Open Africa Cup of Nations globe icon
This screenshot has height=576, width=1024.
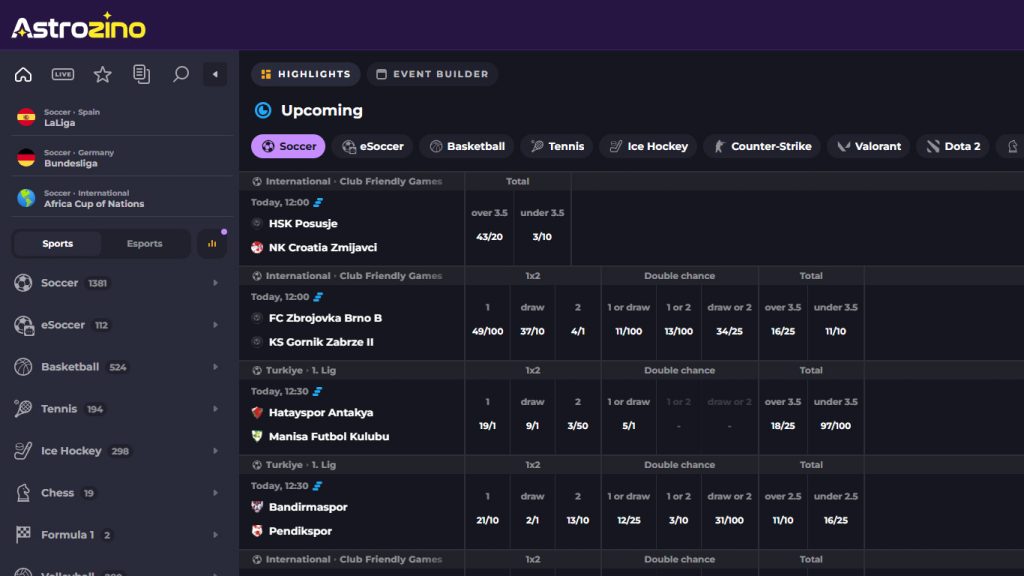[x=26, y=198]
